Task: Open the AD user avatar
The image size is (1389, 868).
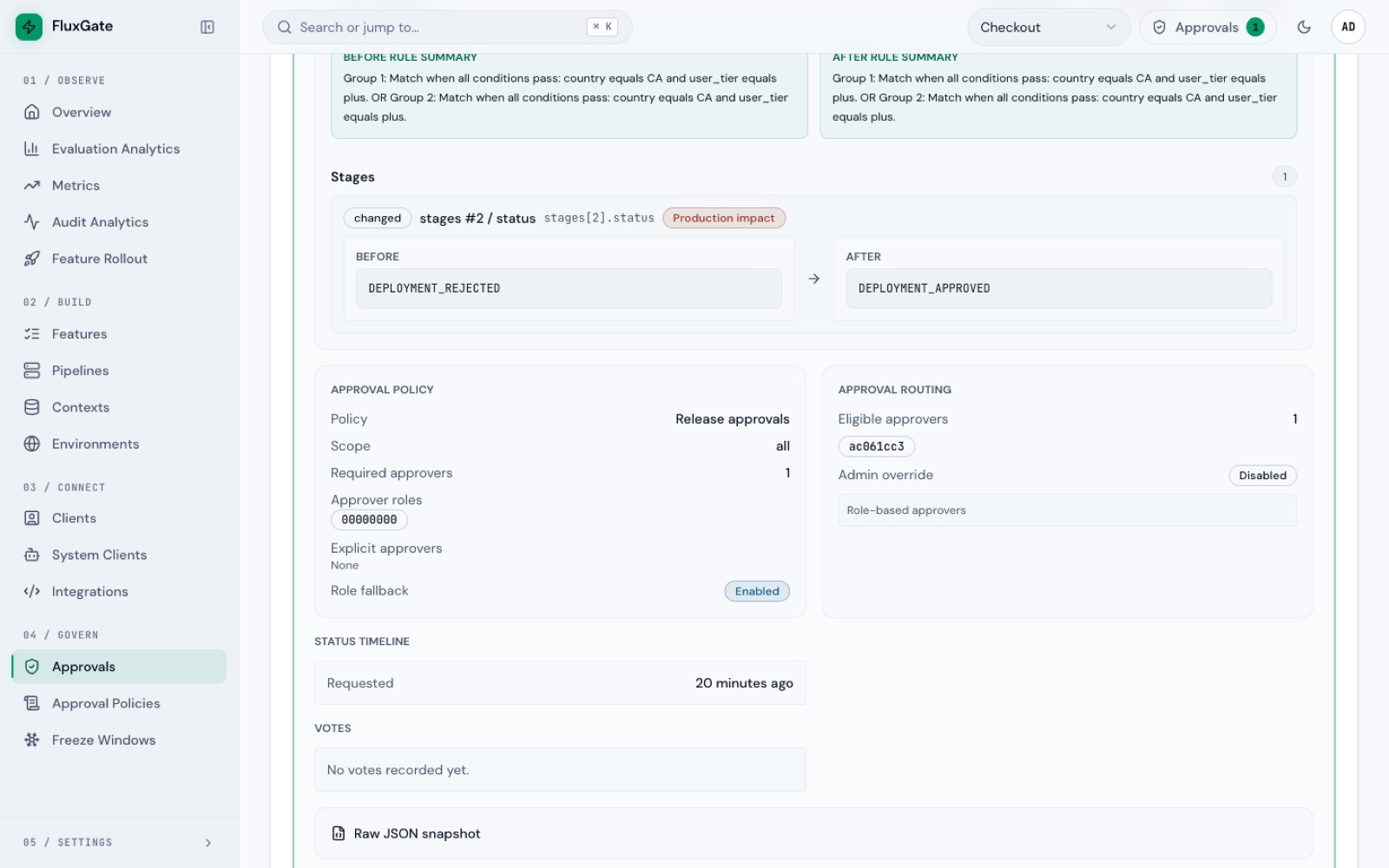Action: (x=1348, y=27)
